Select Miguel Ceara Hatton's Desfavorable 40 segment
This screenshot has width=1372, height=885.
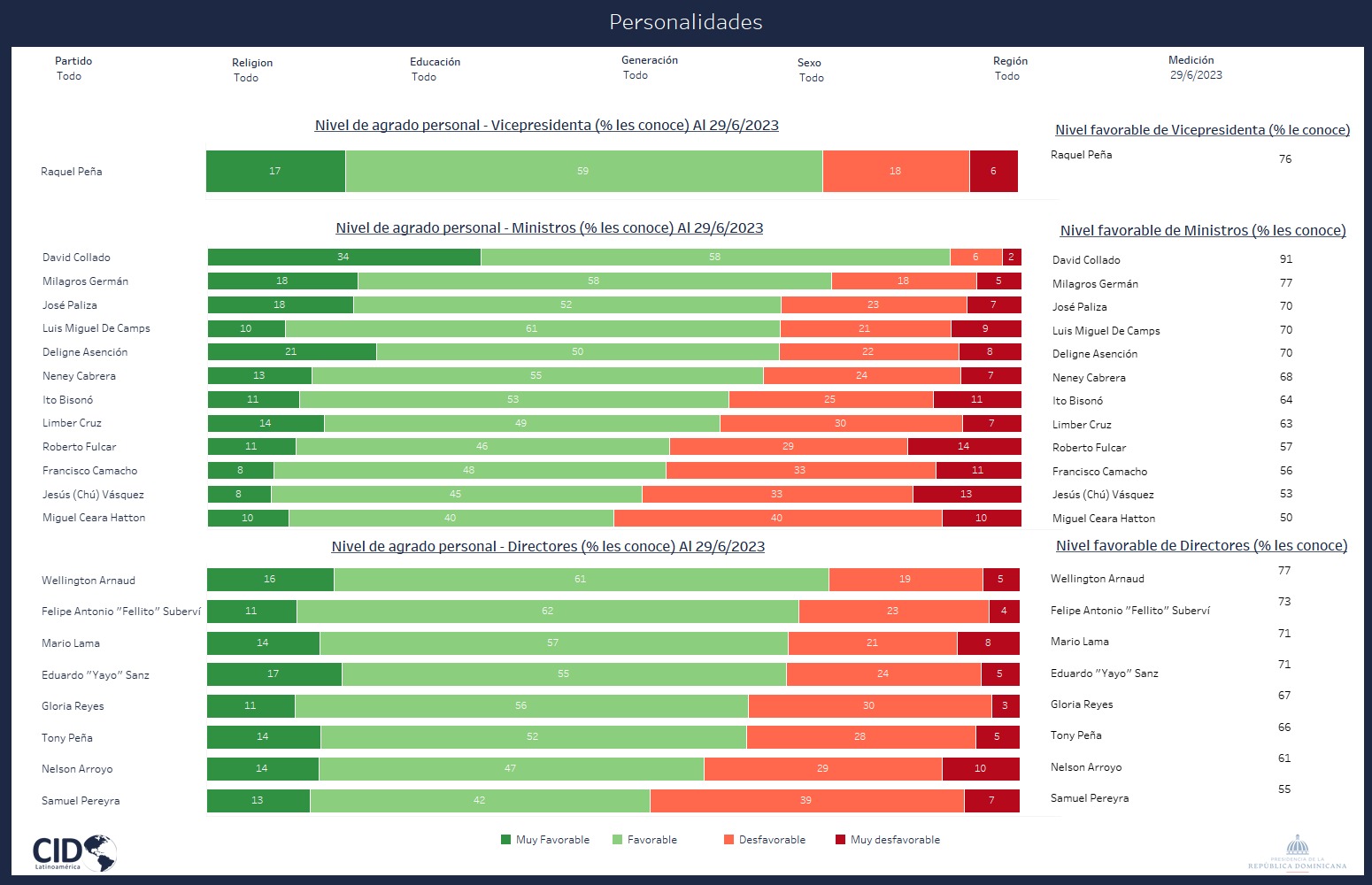(x=778, y=518)
